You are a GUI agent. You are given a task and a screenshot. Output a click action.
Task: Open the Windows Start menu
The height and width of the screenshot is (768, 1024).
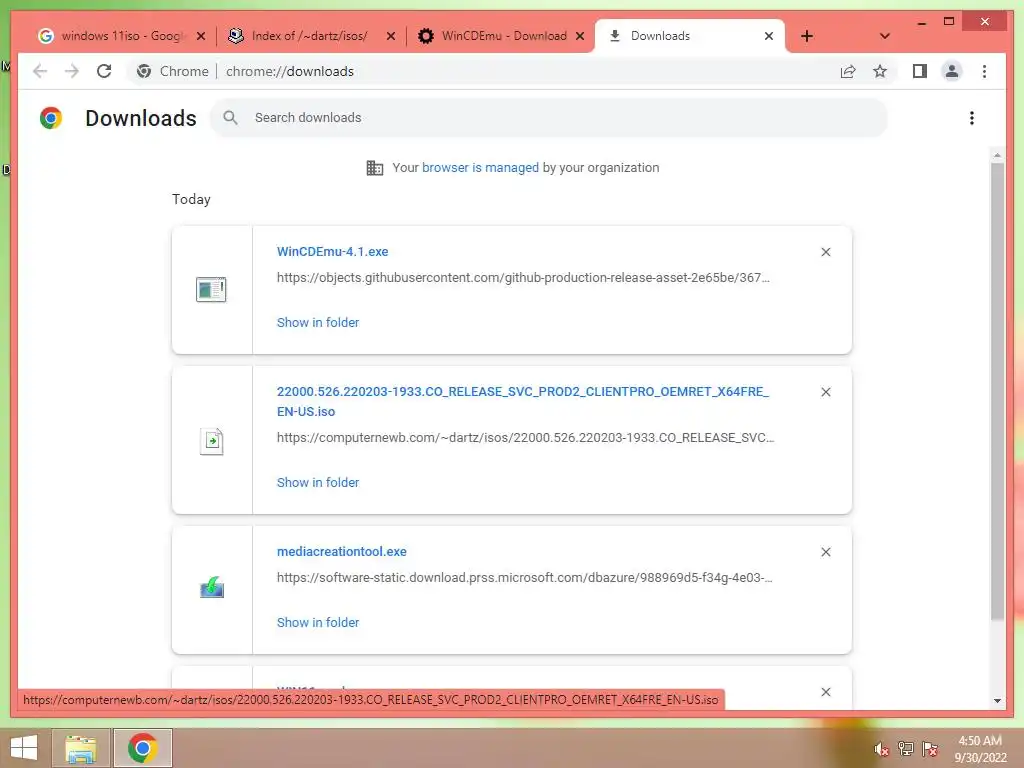pos(24,748)
